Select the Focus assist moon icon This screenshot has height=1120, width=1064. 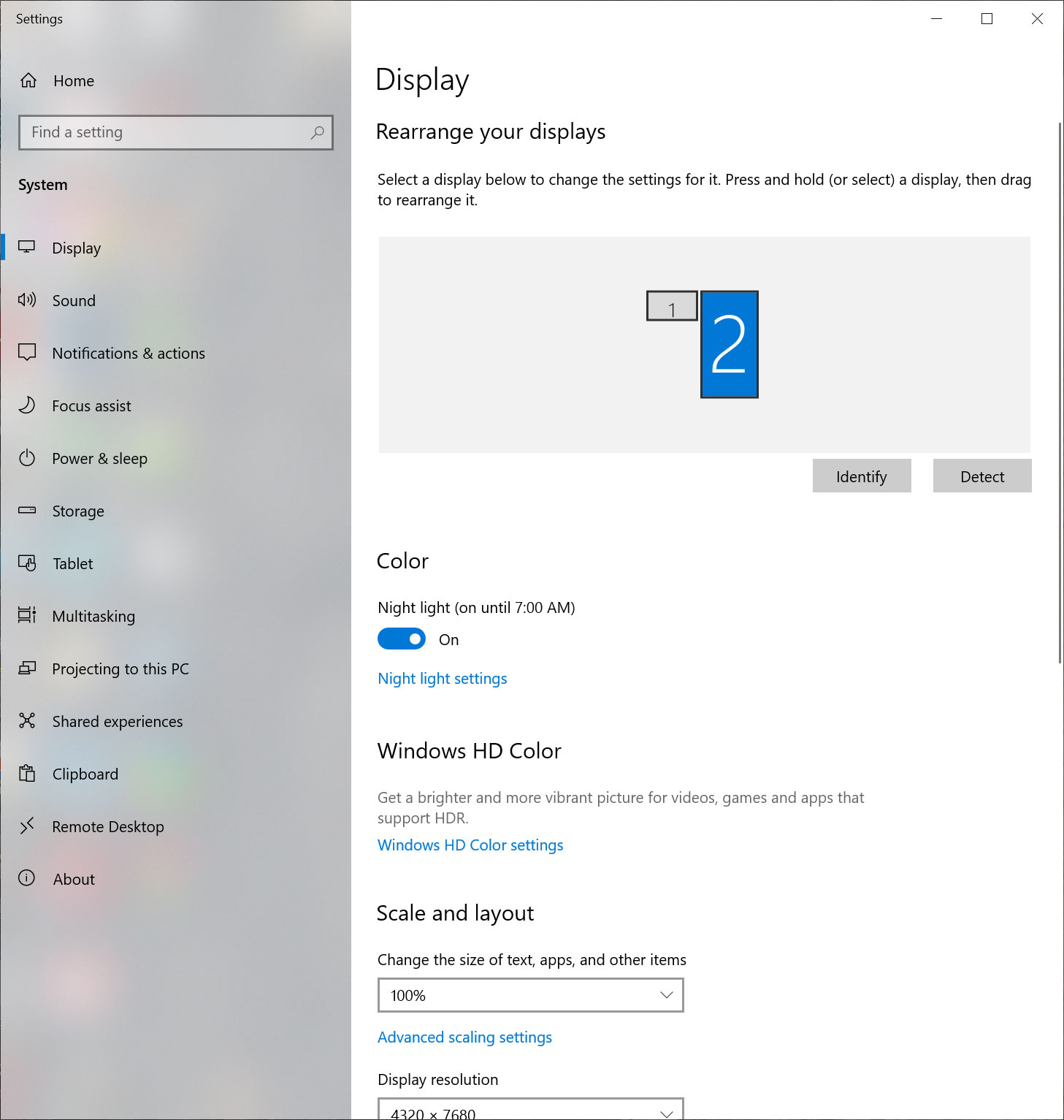[x=27, y=405]
